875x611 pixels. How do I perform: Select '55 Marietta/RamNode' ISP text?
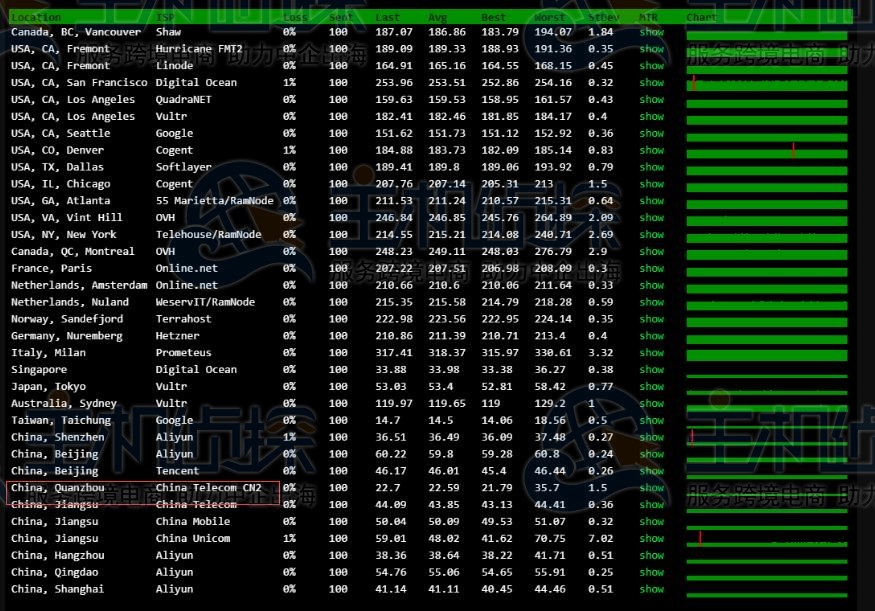214,200
